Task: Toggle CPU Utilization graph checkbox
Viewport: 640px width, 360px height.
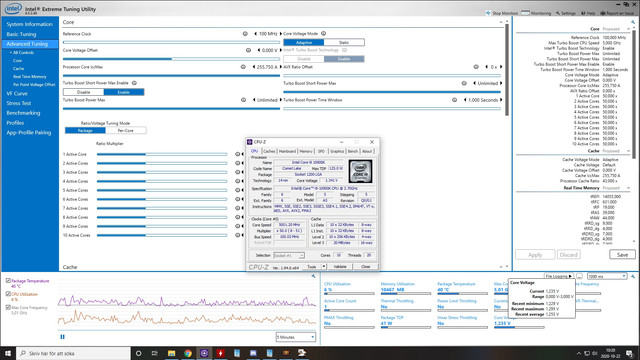Action: pos(8,294)
